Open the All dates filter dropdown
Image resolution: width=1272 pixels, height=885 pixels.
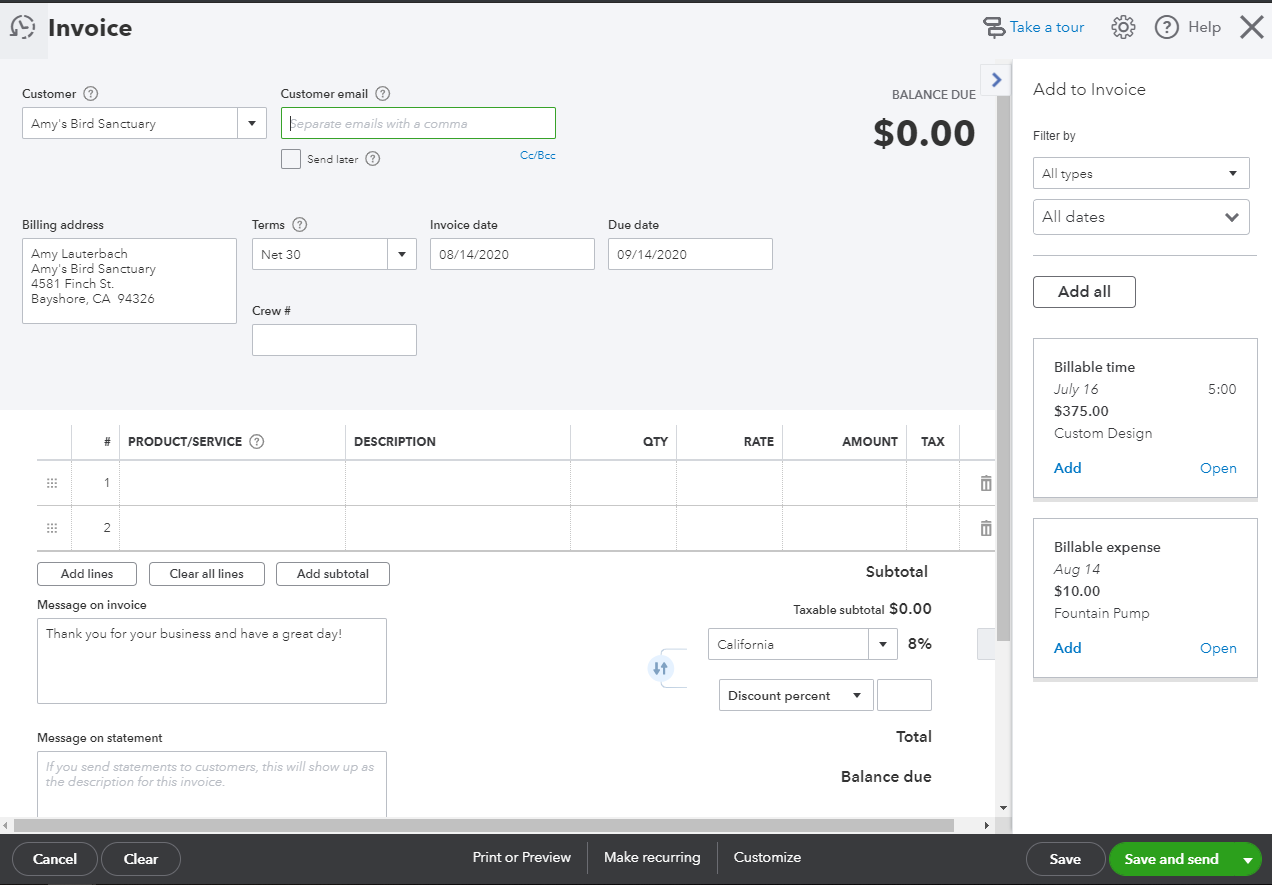(x=1141, y=217)
